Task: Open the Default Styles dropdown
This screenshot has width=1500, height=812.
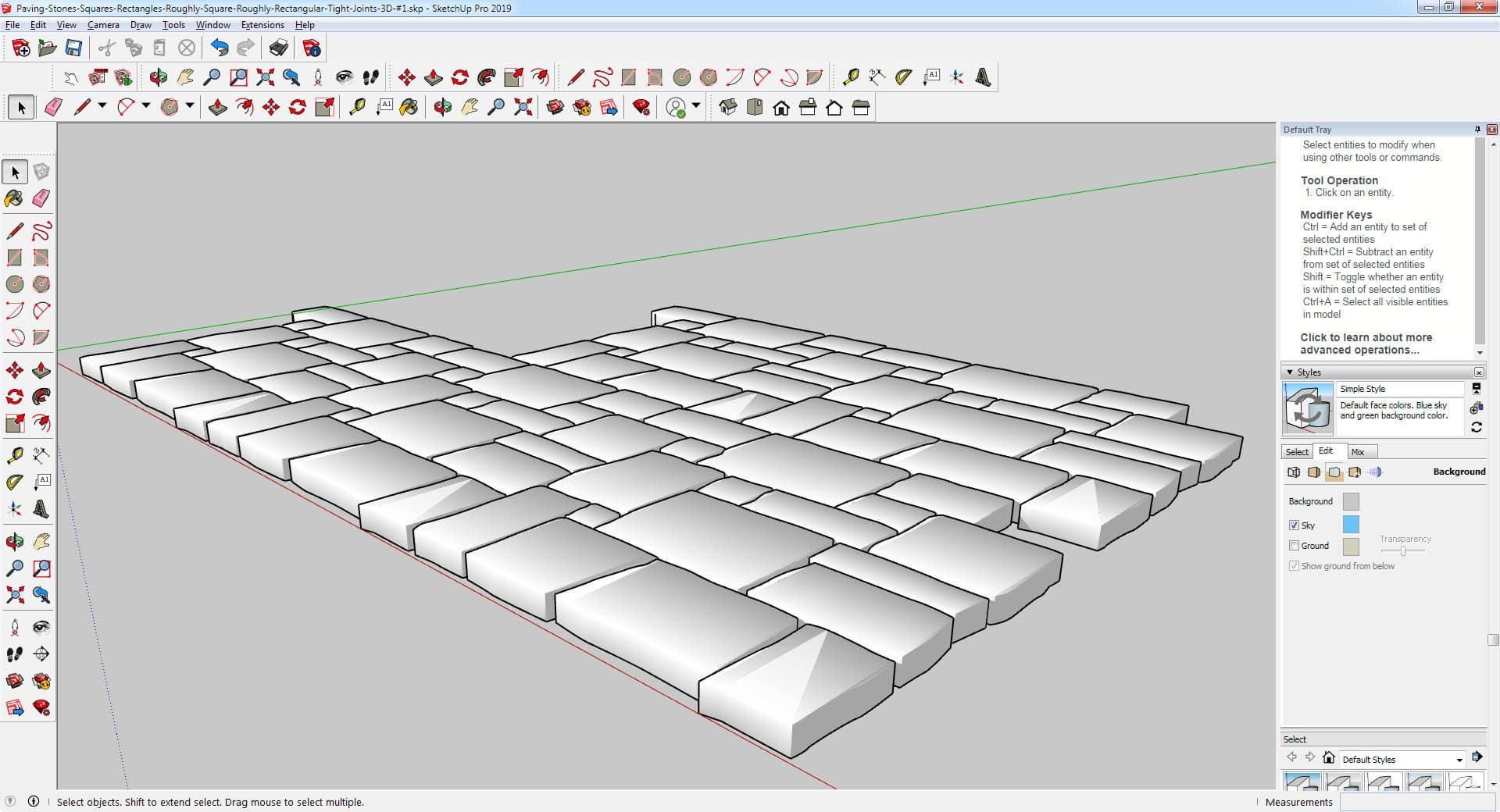Action: [1459, 760]
